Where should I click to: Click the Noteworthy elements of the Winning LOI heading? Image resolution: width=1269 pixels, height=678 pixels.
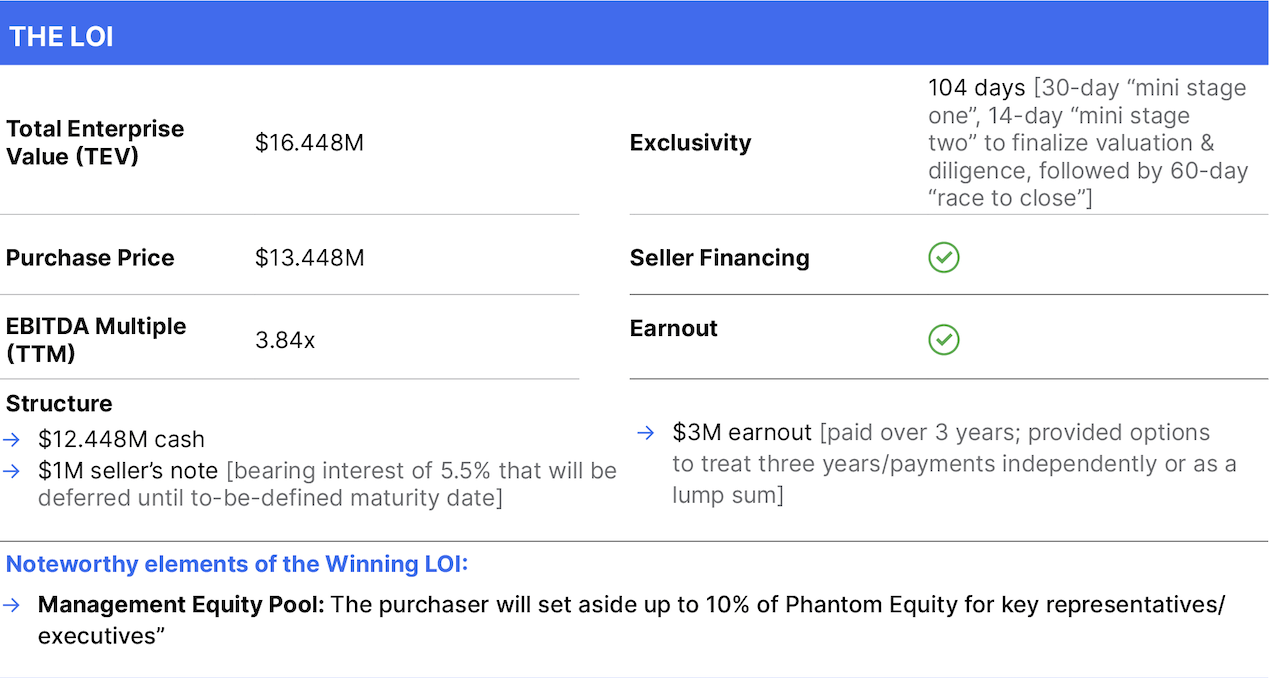coord(237,564)
